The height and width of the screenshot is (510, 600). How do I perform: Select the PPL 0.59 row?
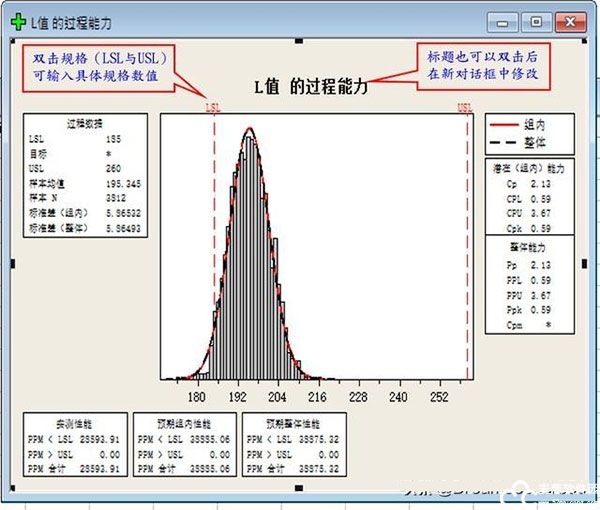click(529, 280)
